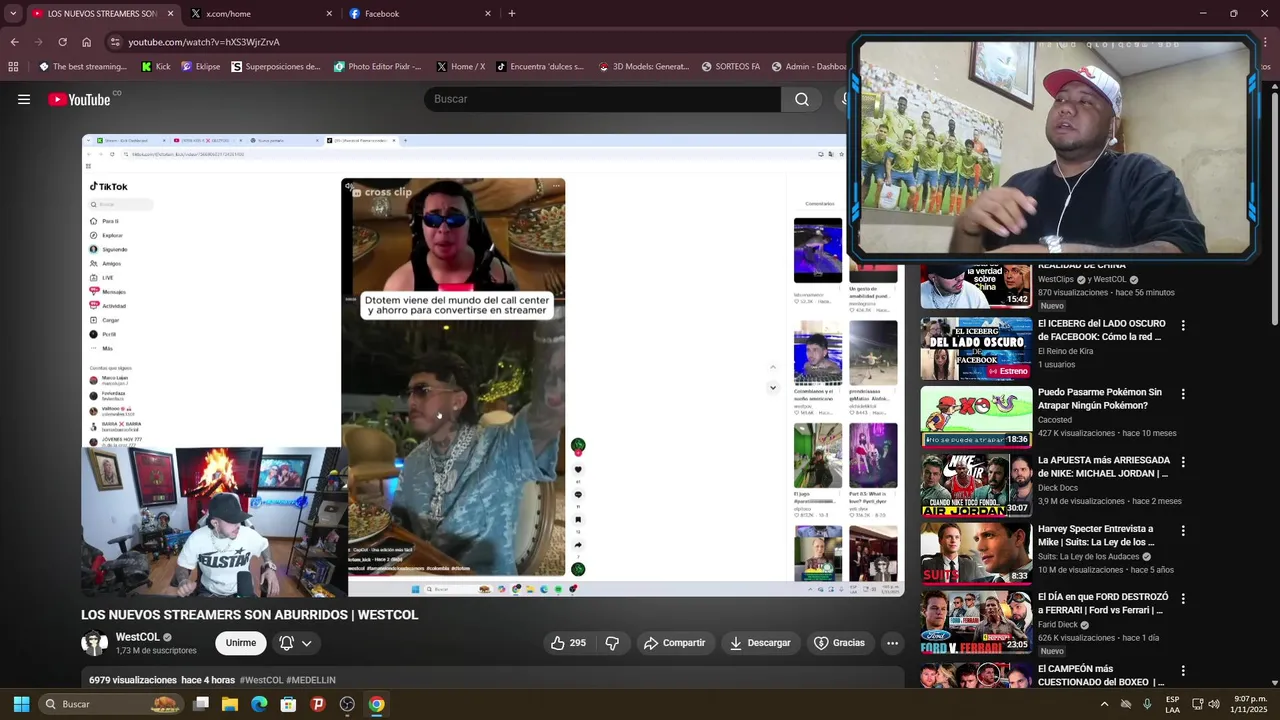Open the Chrome apps grid shortcut

(x=13, y=67)
